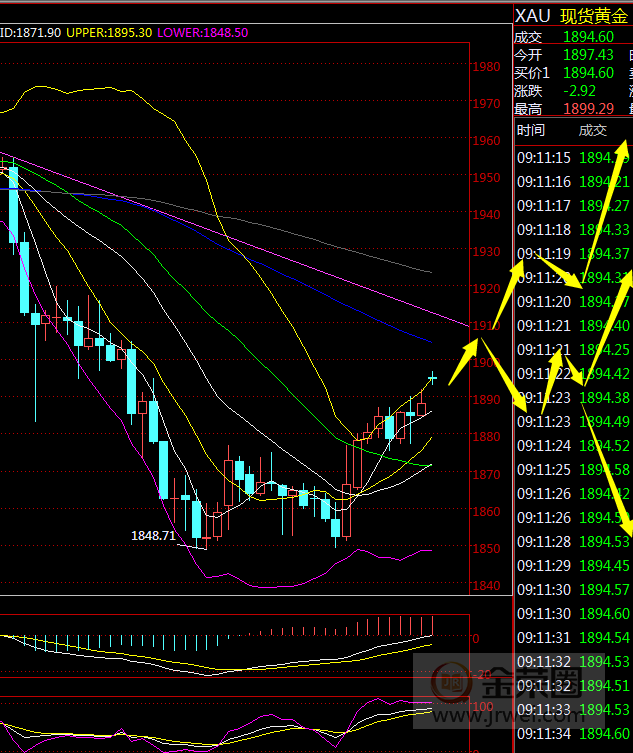Image resolution: width=633 pixels, height=753 pixels.
Task: Click the 成交 column header in tick list
Action: click(x=593, y=130)
